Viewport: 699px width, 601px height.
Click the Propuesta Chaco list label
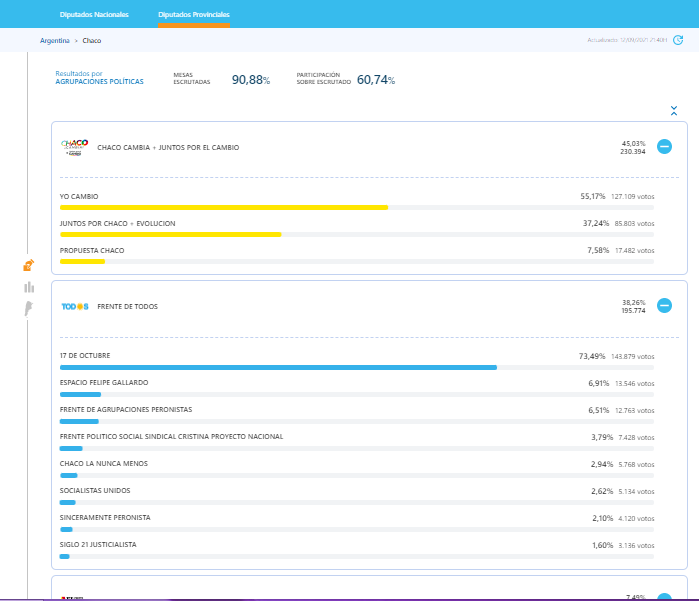[x=92, y=250]
